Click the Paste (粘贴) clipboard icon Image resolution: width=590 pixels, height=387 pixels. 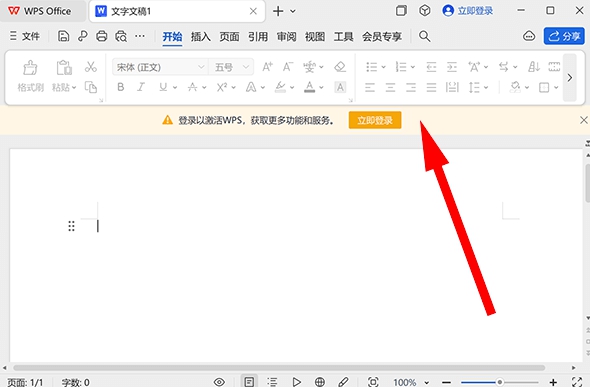point(64,68)
